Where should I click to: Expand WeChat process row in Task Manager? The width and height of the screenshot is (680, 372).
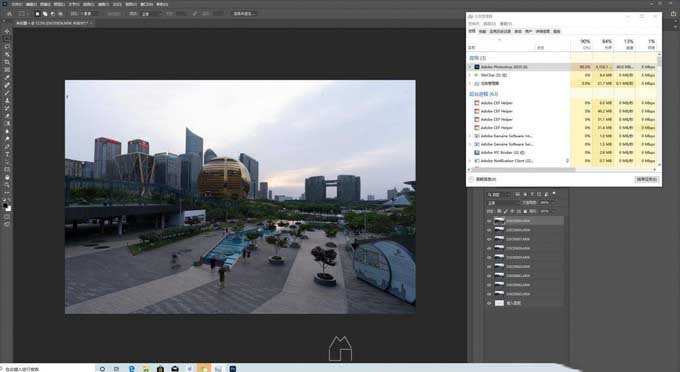click(470, 75)
